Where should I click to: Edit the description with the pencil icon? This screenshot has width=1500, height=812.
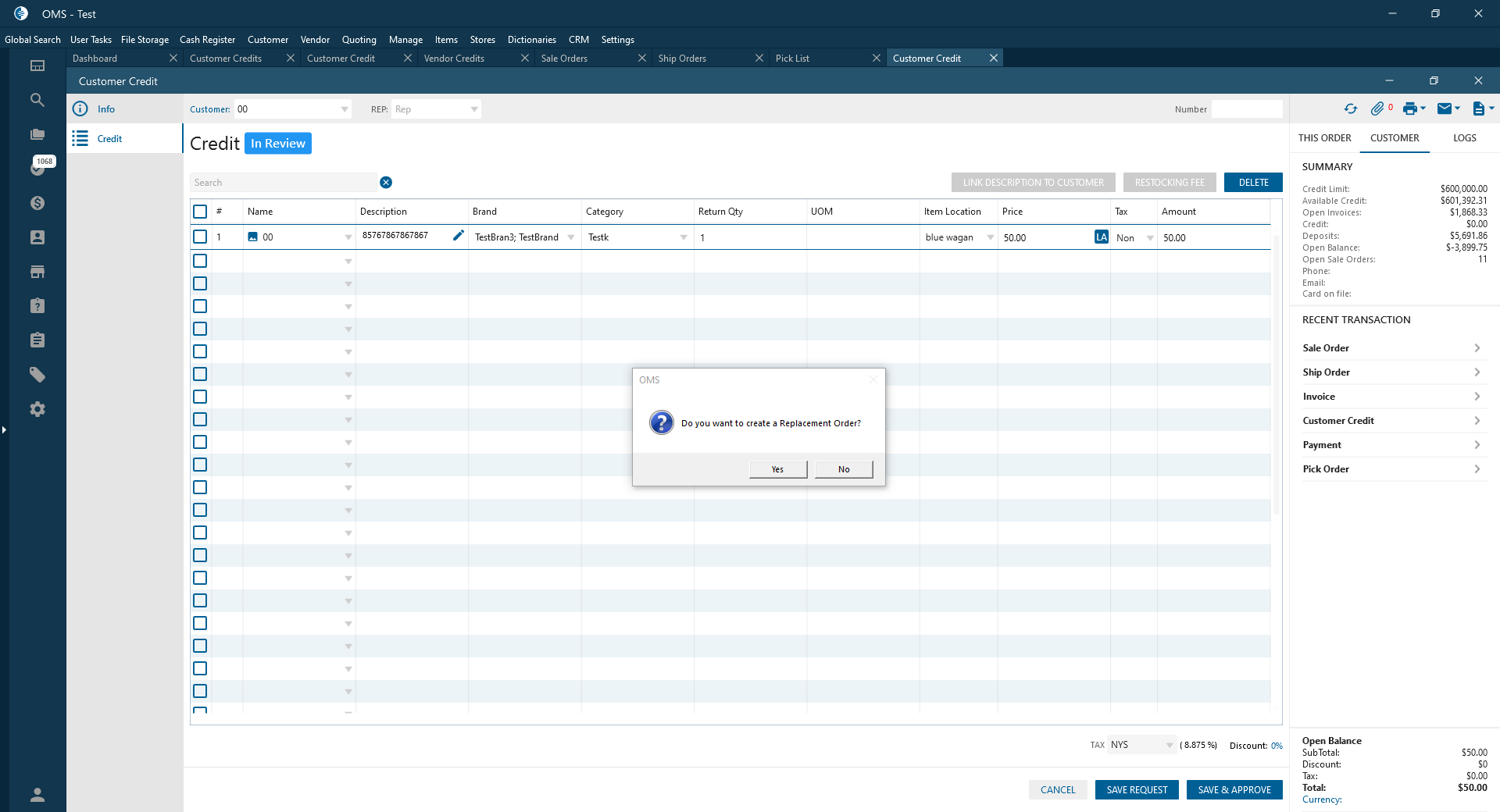pyautogui.click(x=459, y=235)
